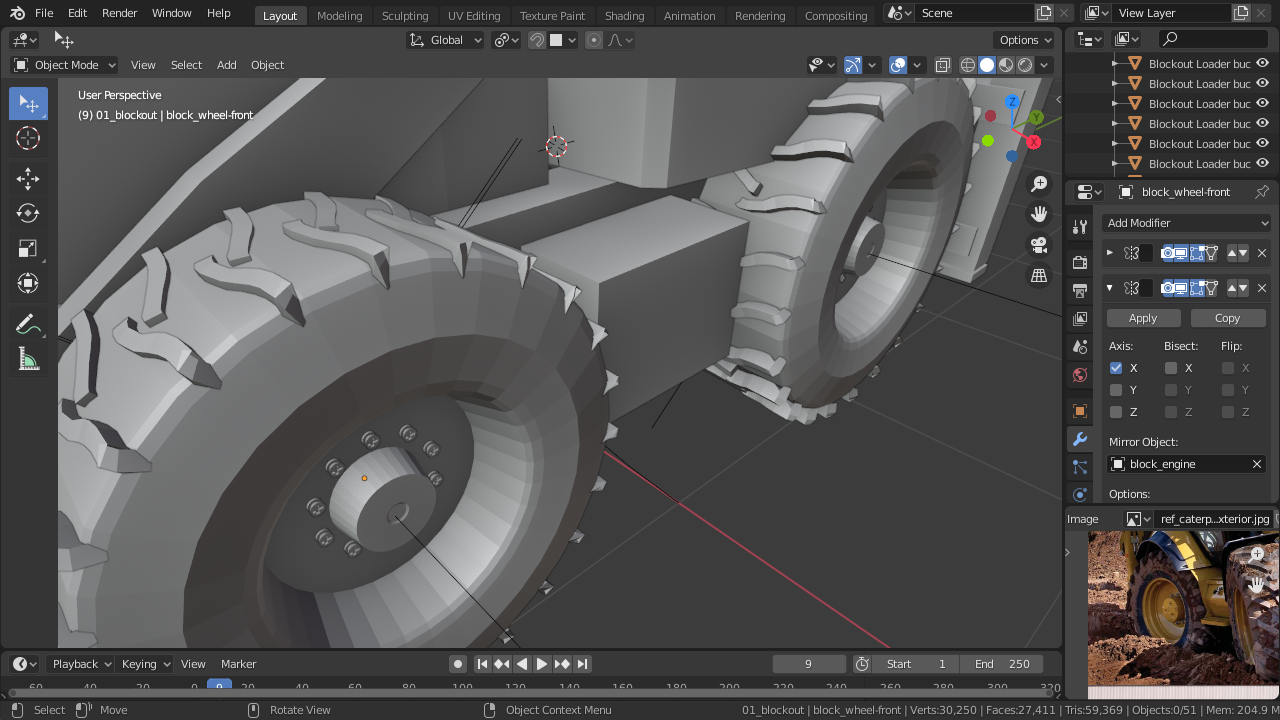1280x720 pixels.
Task: Open Global transform orientation dropdown
Action: click(446, 40)
